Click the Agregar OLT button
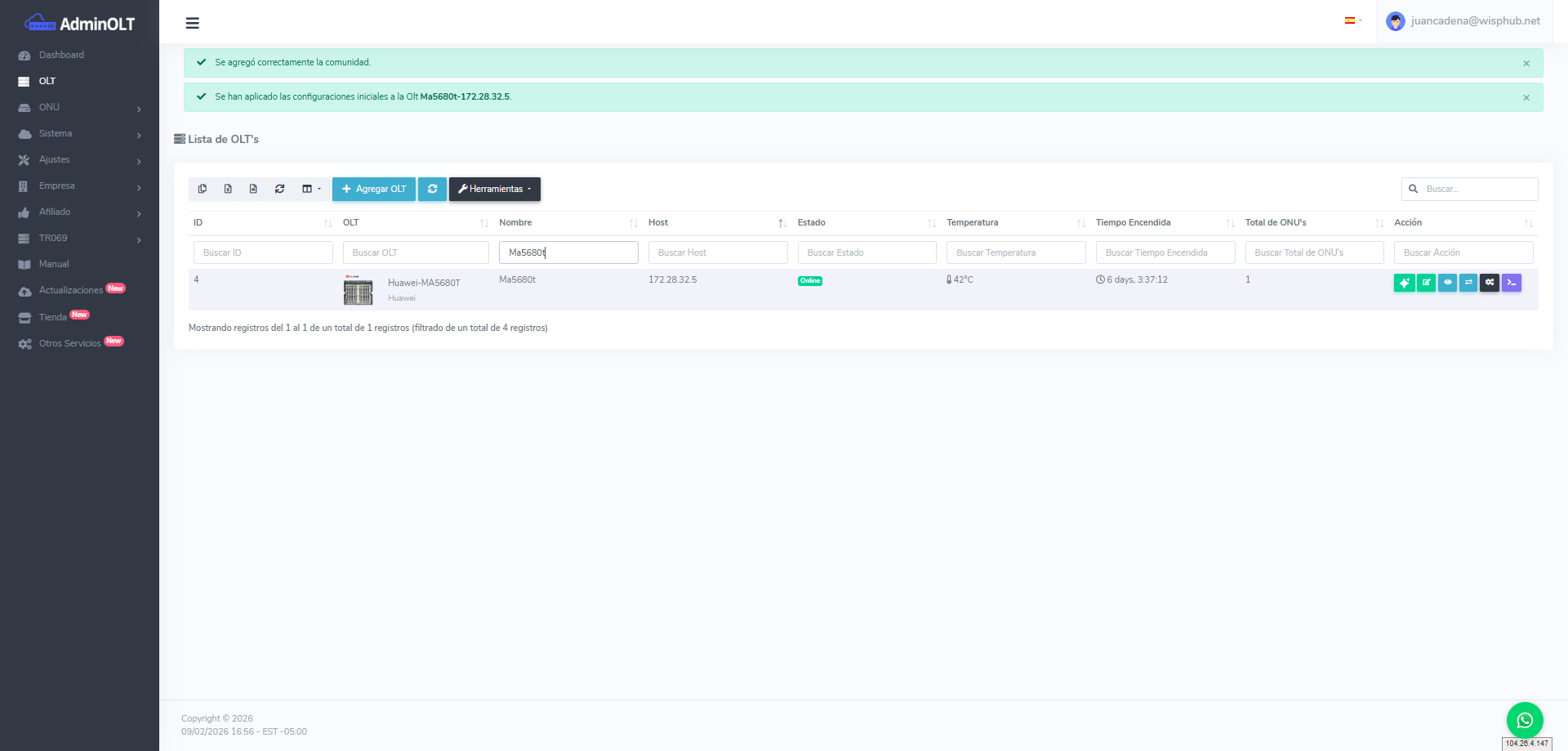1568x751 pixels. point(374,189)
